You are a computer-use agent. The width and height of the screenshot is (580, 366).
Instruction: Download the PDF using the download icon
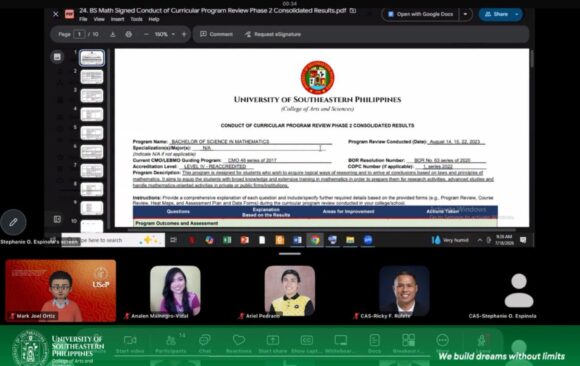click(x=113, y=34)
